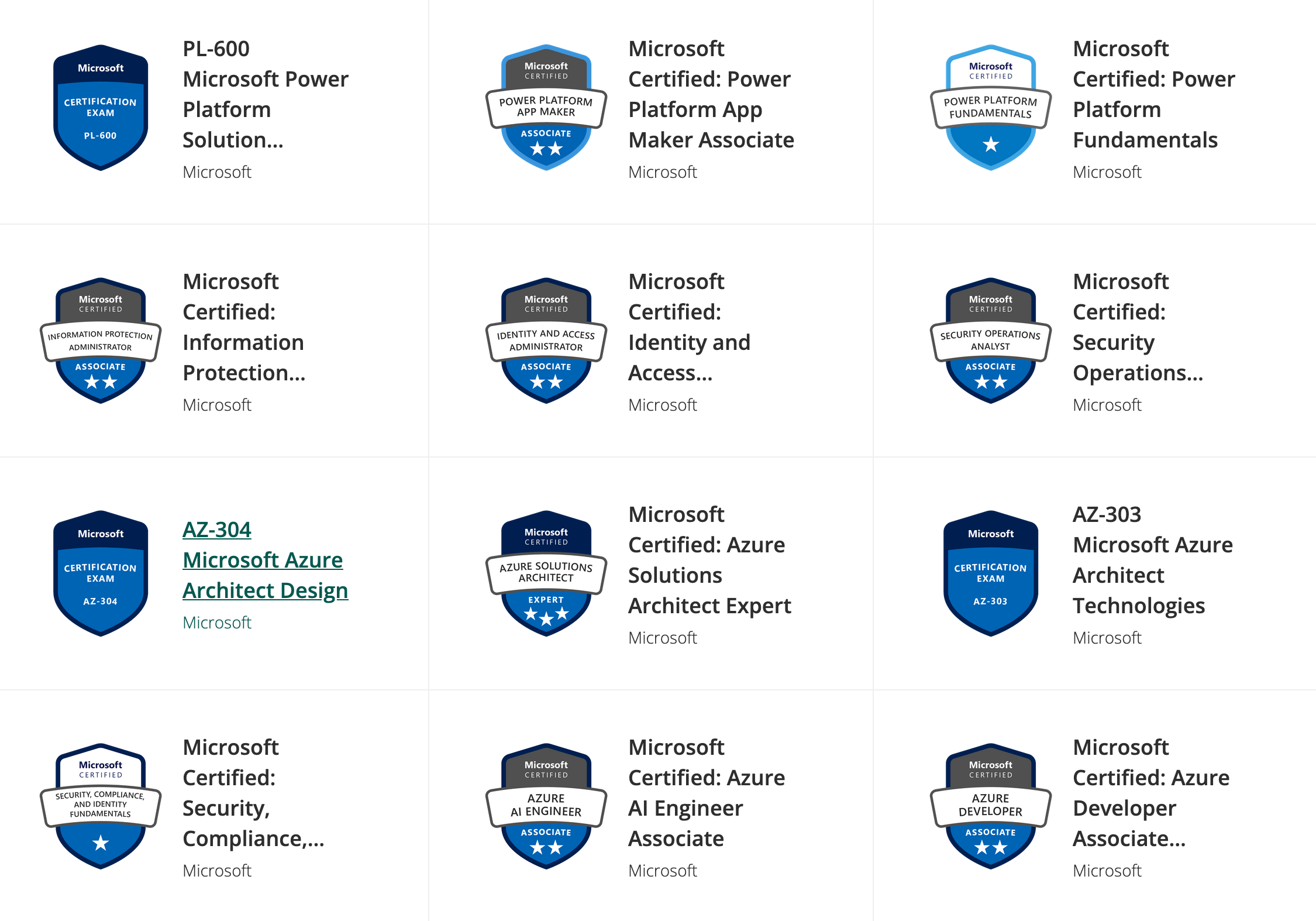
Task: Click the AZ-303 certification exam badge
Action: (991, 573)
